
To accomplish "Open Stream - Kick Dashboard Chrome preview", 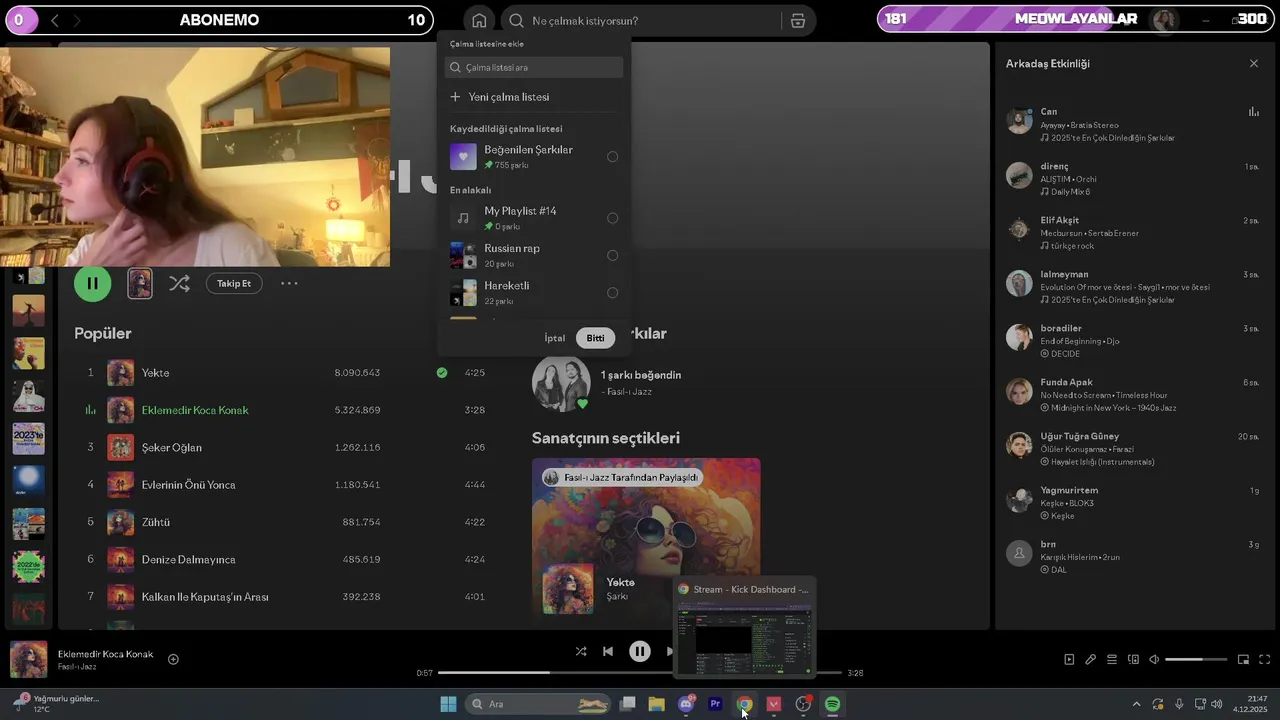I will [x=744, y=627].
